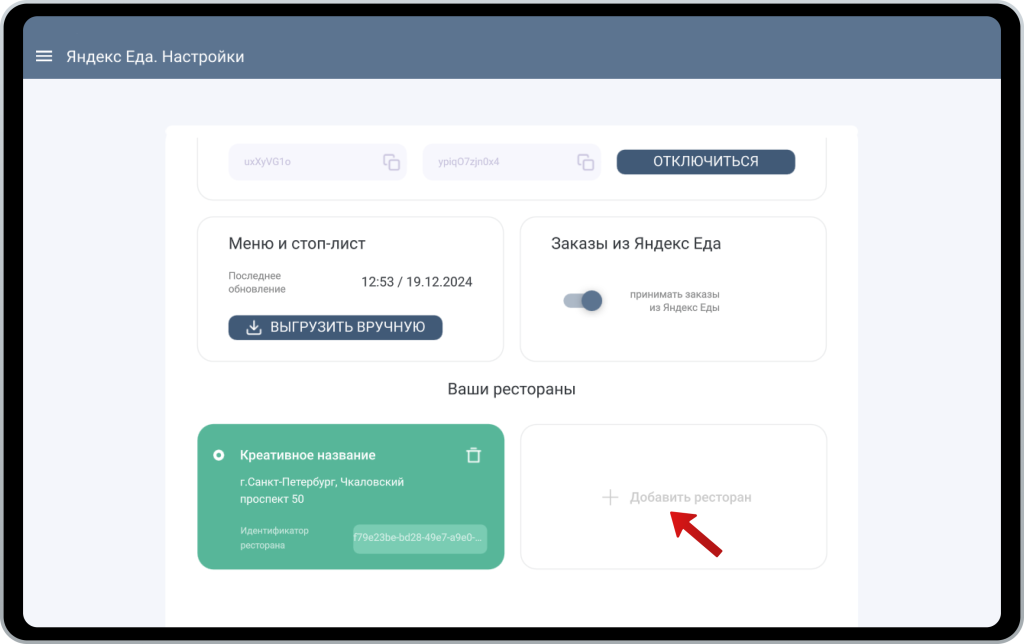The height and width of the screenshot is (644, 1024).
Task: Focus the ypiqO7zjn0x4 text field
Action: pyautogui.click(x=511, y=162)
